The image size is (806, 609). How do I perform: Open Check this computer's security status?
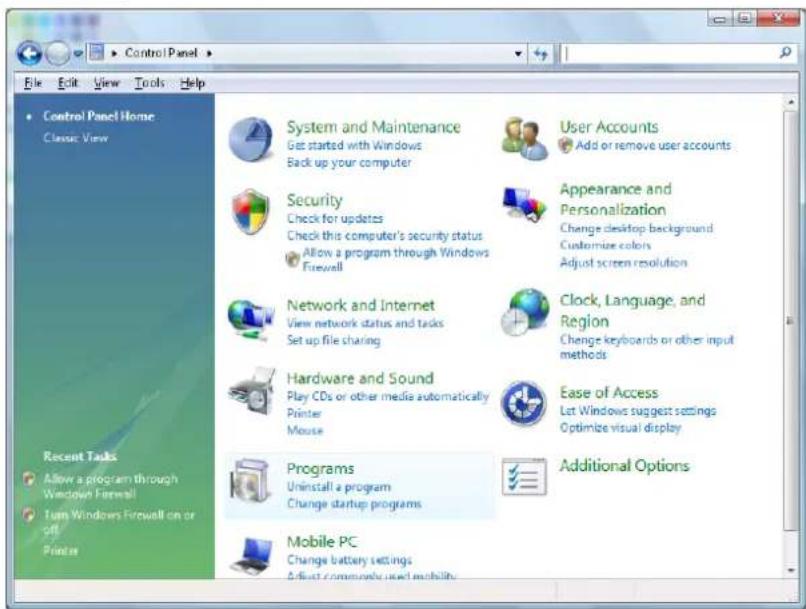click(x=384, y=236)
